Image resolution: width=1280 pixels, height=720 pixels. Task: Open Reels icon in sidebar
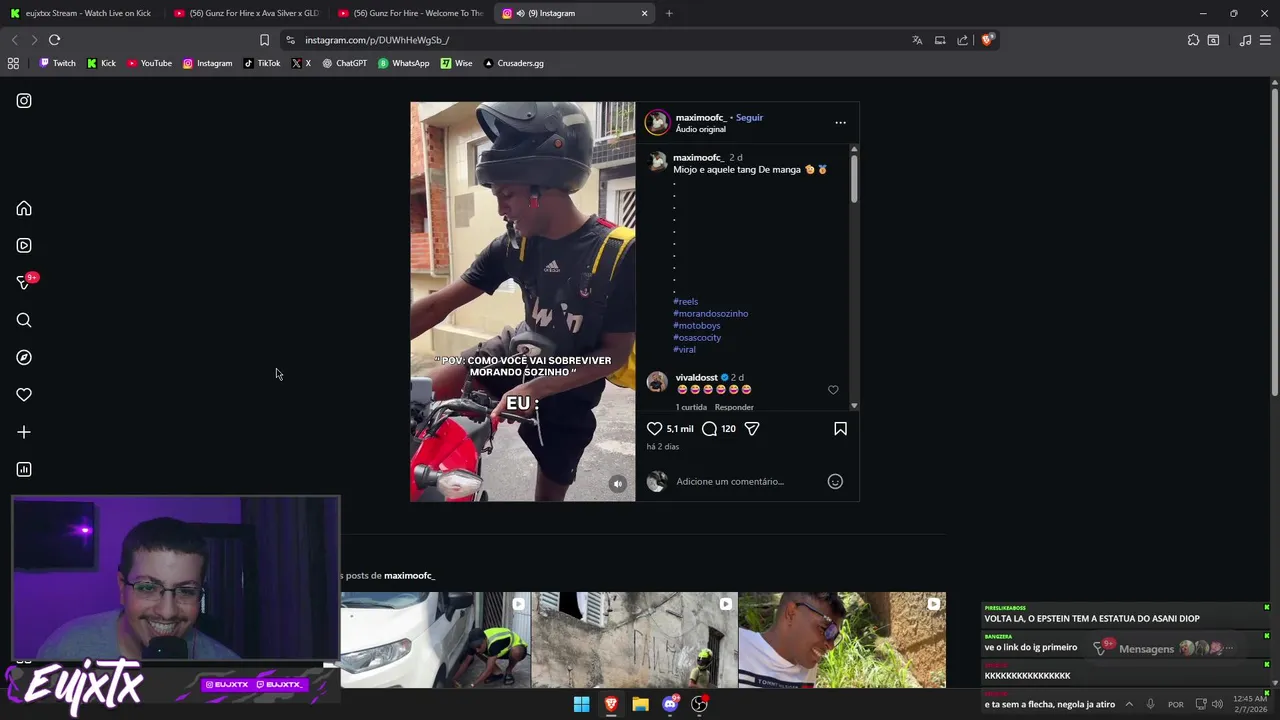click(x=24, y=245)
